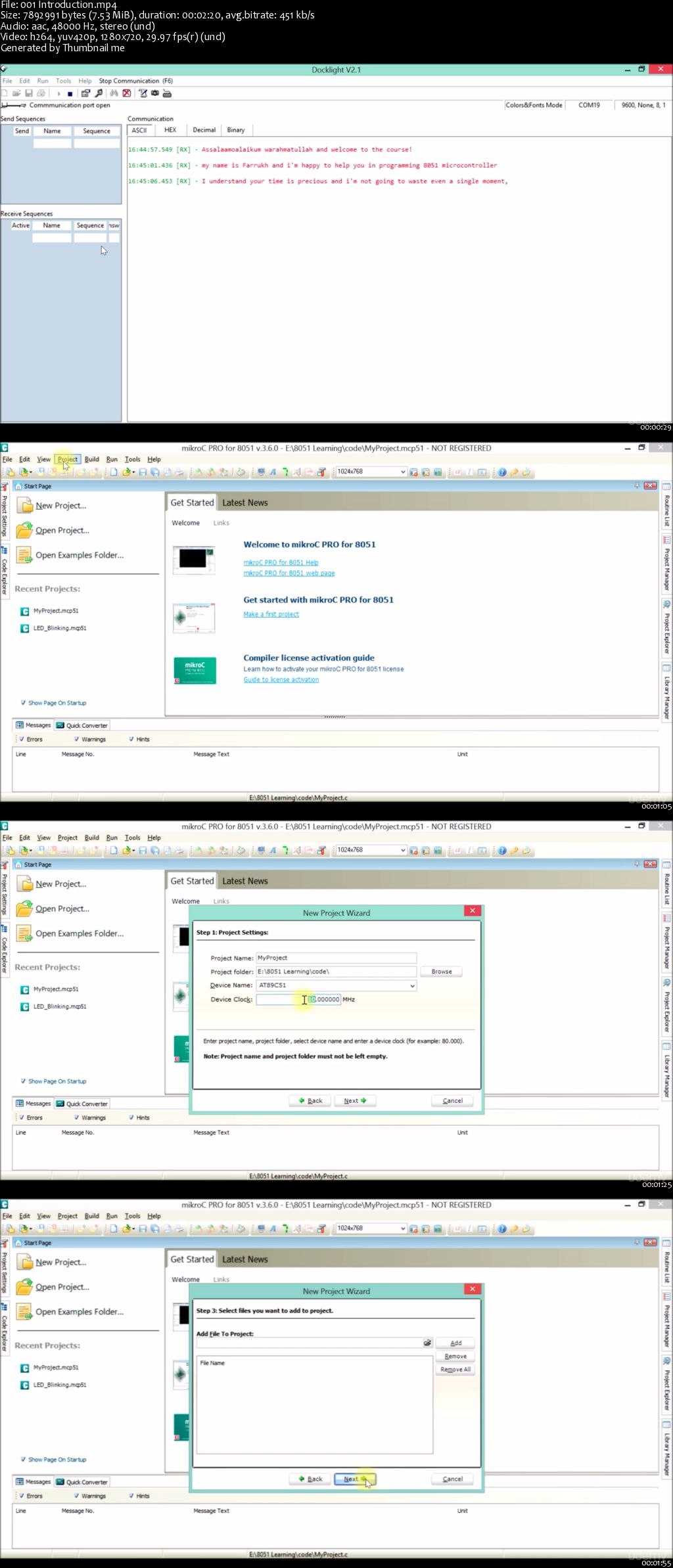Viewport: 673px width, 1568px height.
Task: Click the New Project icon on the Start Page without a wizard
Action: (x=25, y=505)
